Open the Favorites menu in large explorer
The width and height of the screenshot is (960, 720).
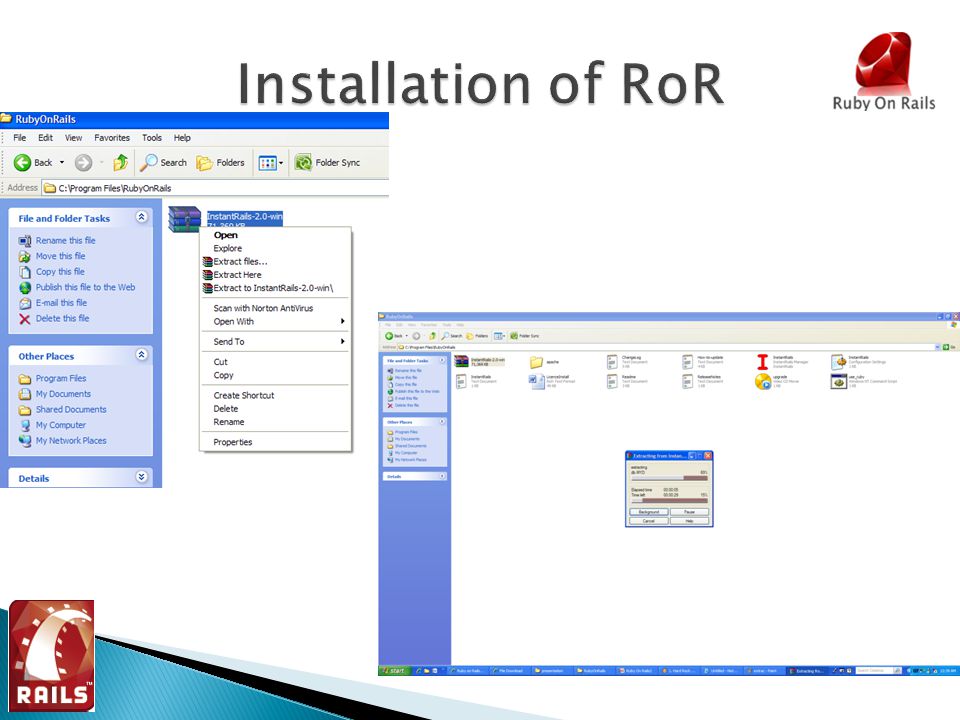coord(111,138)
